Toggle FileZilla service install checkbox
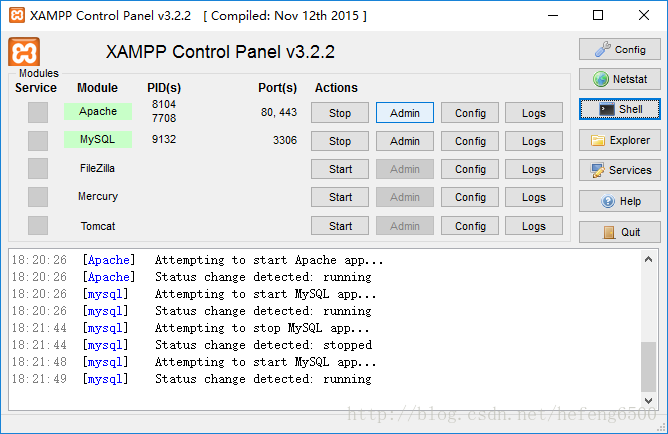 38,169
